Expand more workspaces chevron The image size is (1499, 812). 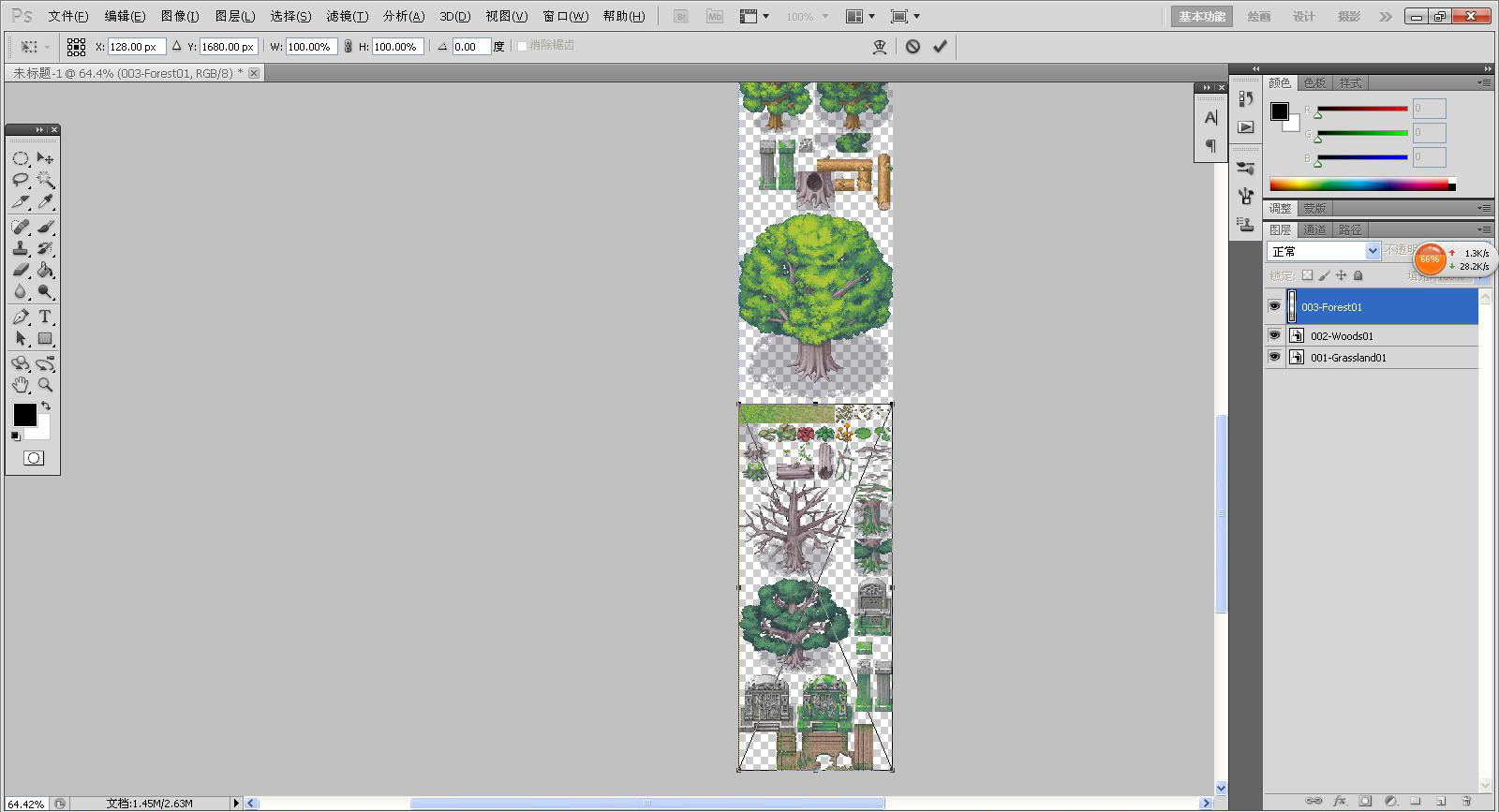point(1386,16)
